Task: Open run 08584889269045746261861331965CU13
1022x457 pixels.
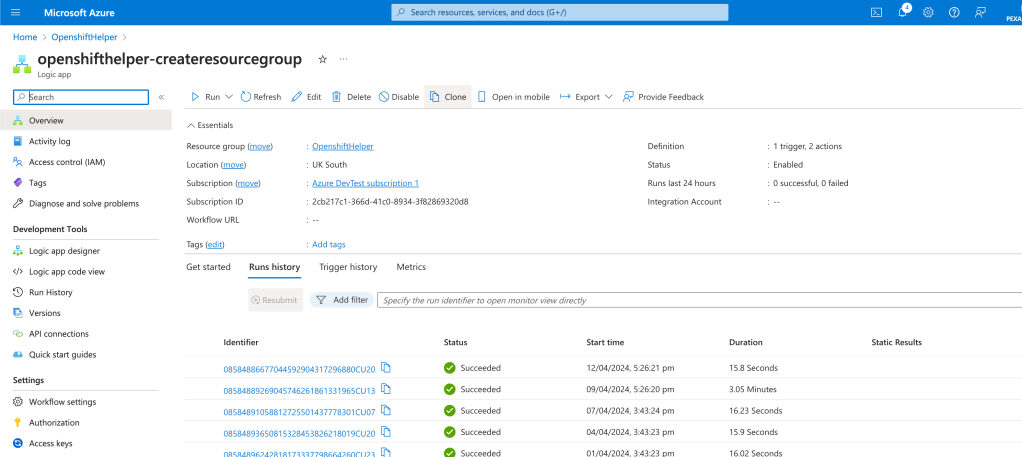Action: pyautogui.click(x=299, y=391)
